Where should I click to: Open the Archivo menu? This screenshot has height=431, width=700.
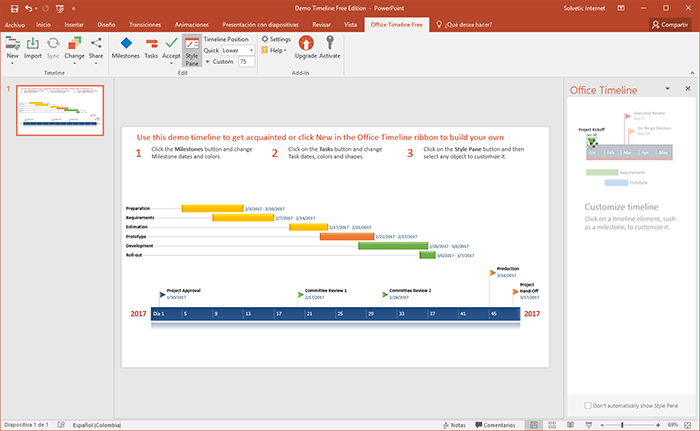(x=15, y=25)
